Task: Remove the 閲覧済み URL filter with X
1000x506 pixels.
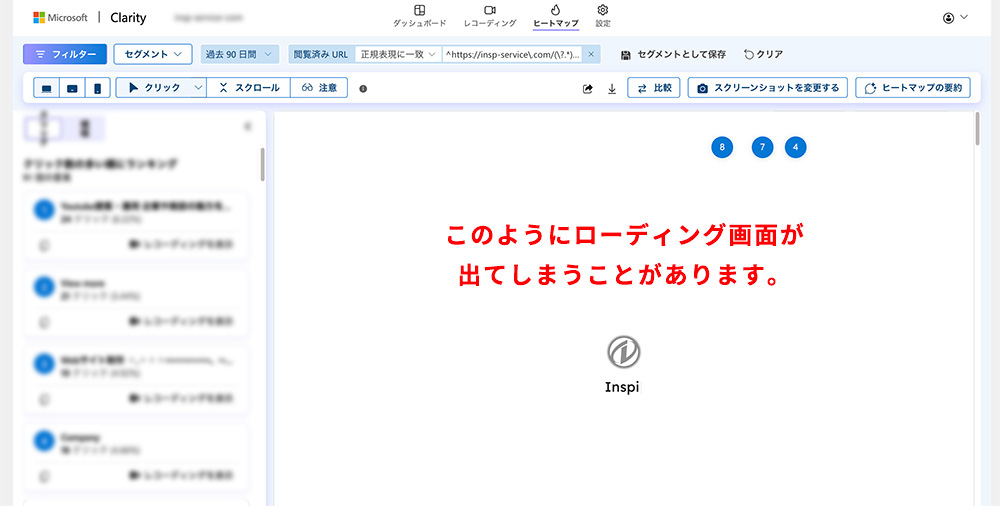Action: (x=591, y=54)
